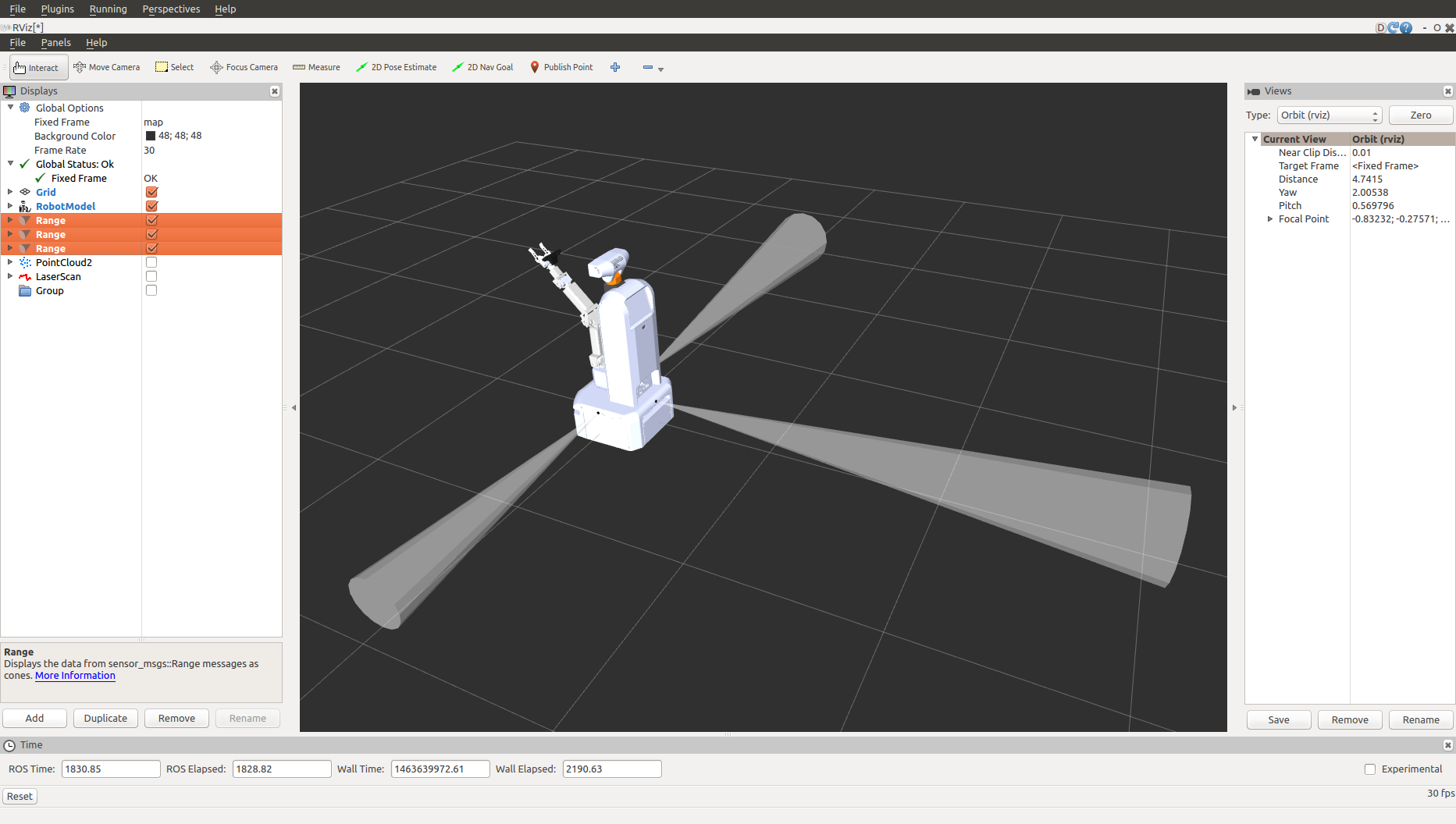Open the view Type dropdown
The width and height of the screenshot is (1456, 824).
[x=1329, y=115]
